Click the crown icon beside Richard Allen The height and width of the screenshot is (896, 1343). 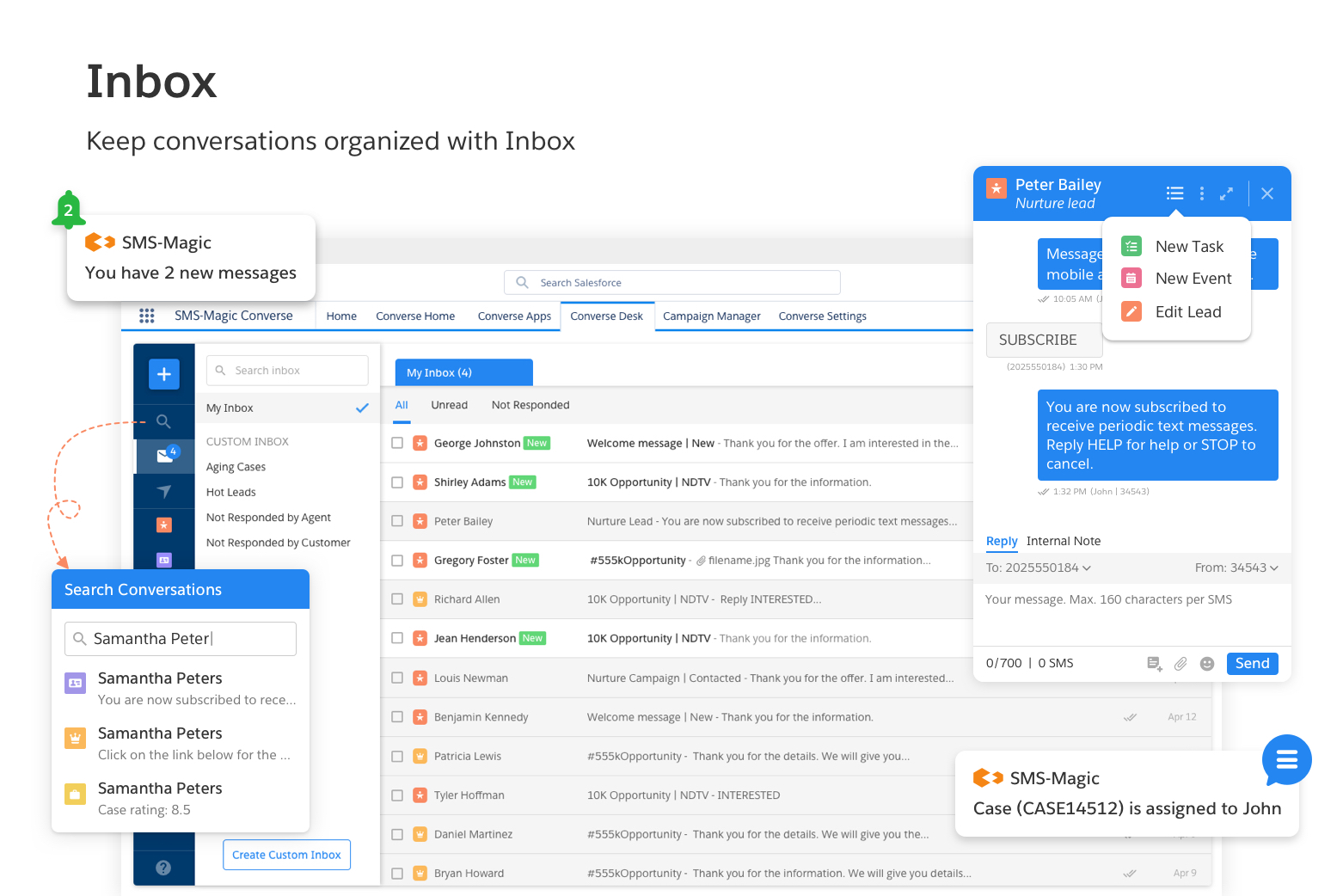[420, 599]
